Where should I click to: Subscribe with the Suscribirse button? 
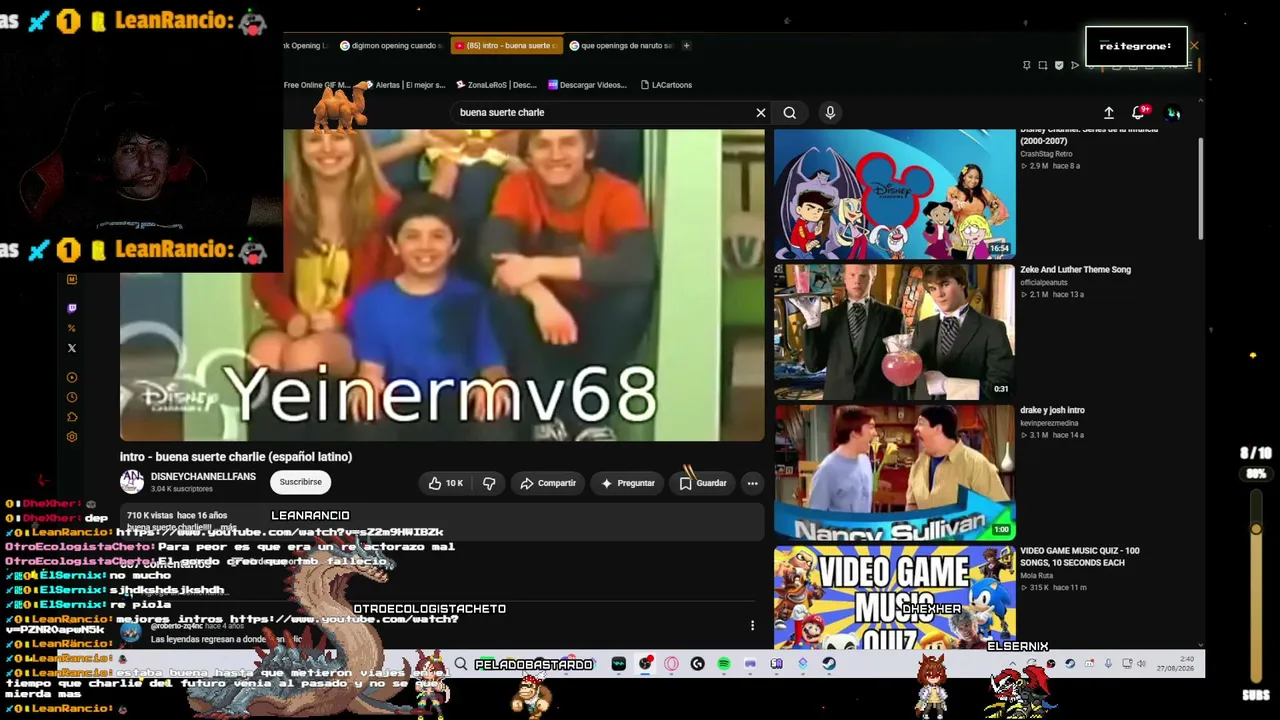[301, 482]
